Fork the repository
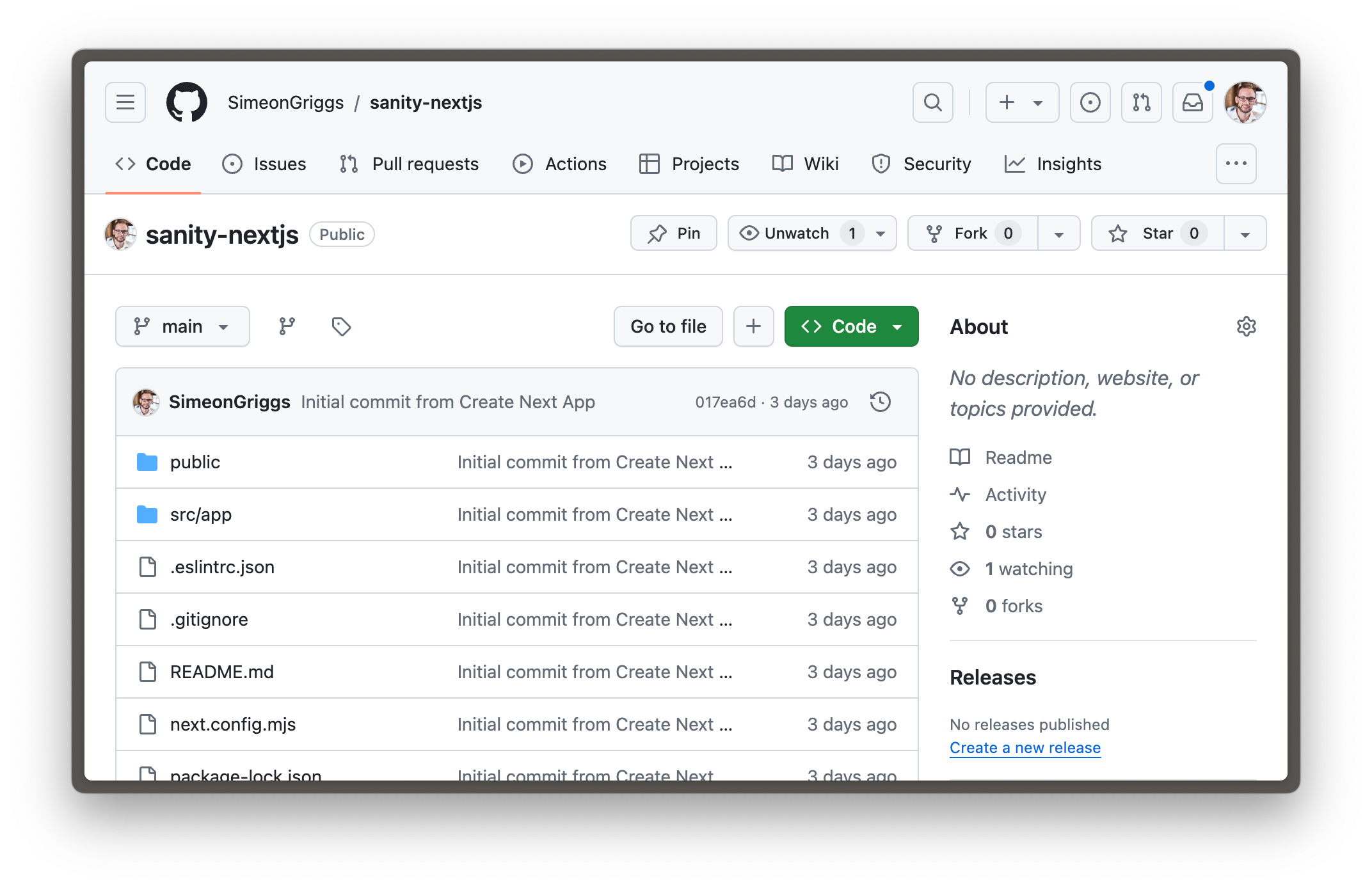Image resolution: width=1372 pixels, height=888 pixels. tap(973, 233)
